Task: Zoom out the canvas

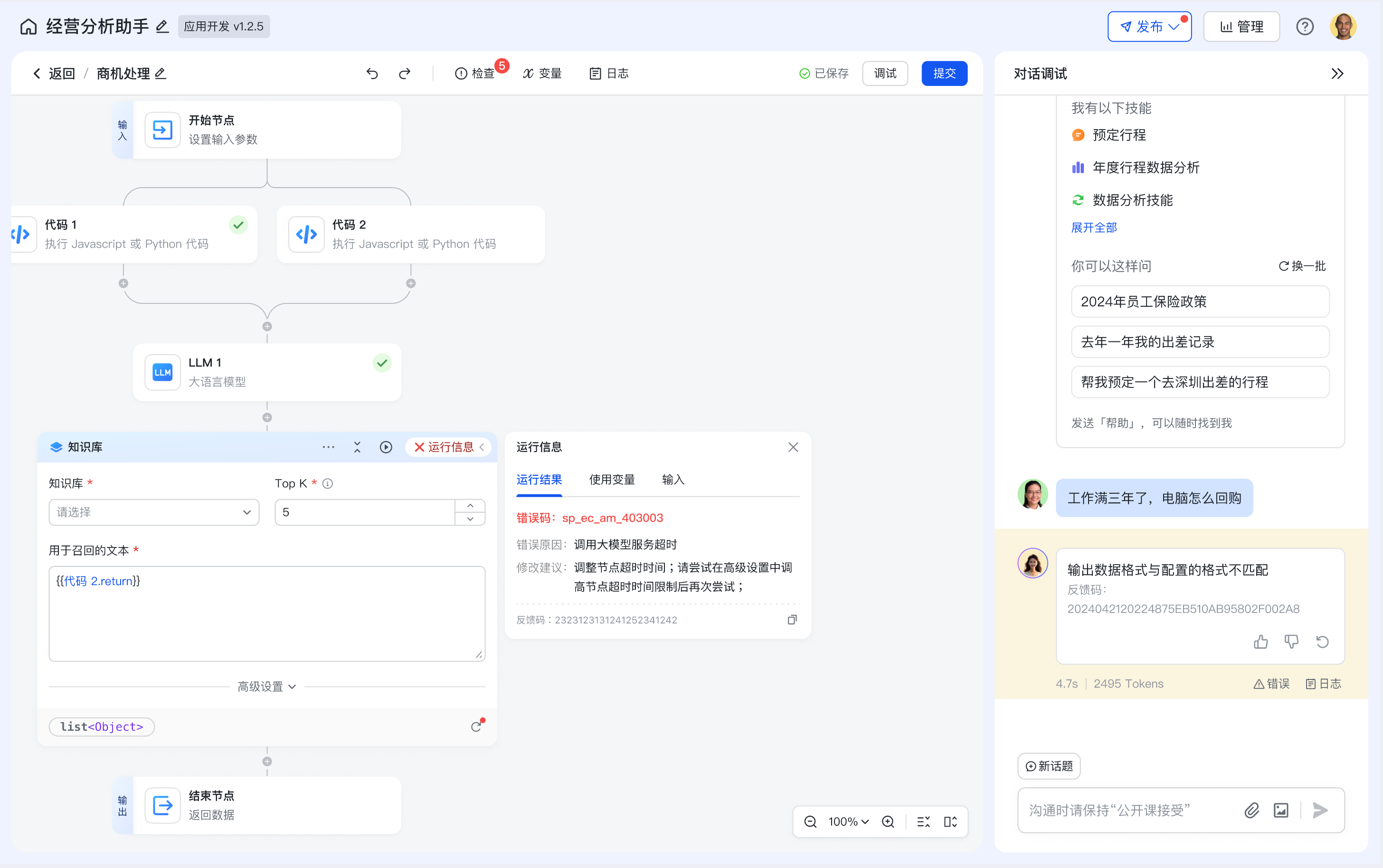Action: coord(811,821)
